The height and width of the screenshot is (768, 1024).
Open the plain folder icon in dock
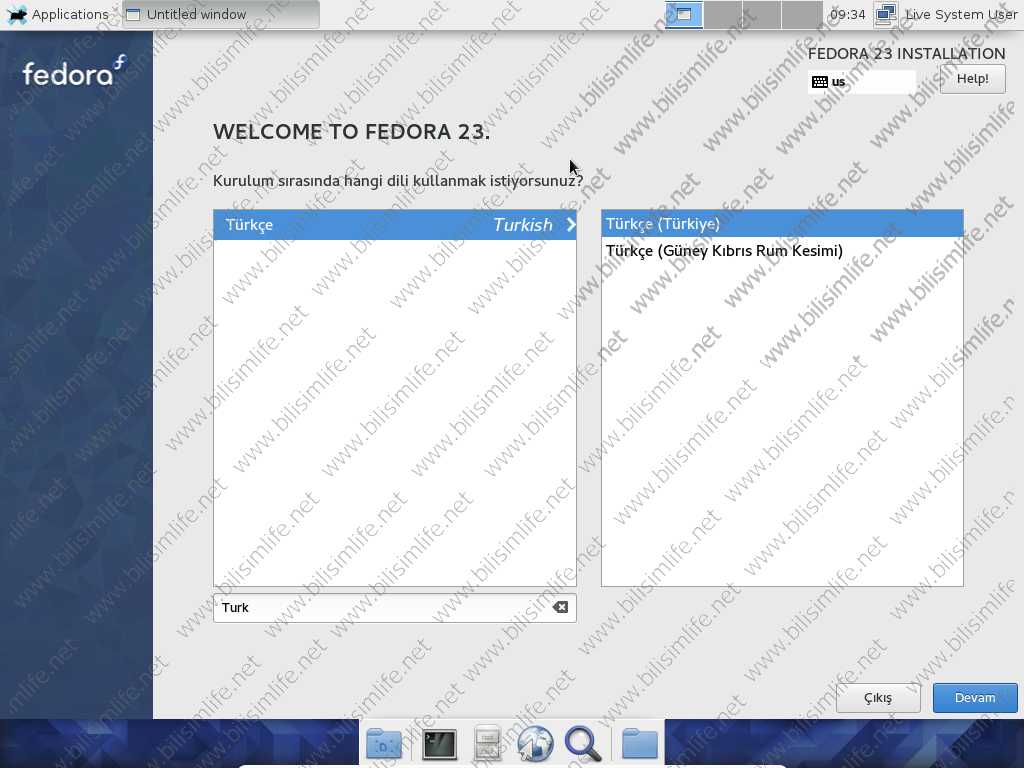(x=640, y=744)
